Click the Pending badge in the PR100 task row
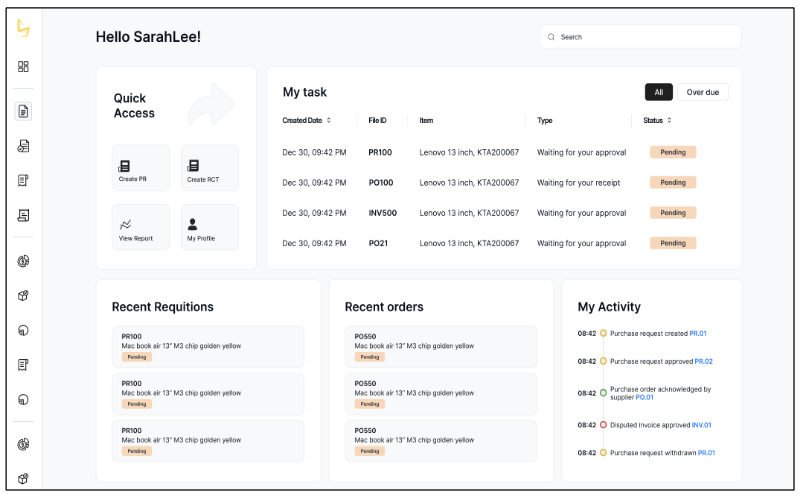801x499 pixels. pyautogui.click(x=673, y=152)
